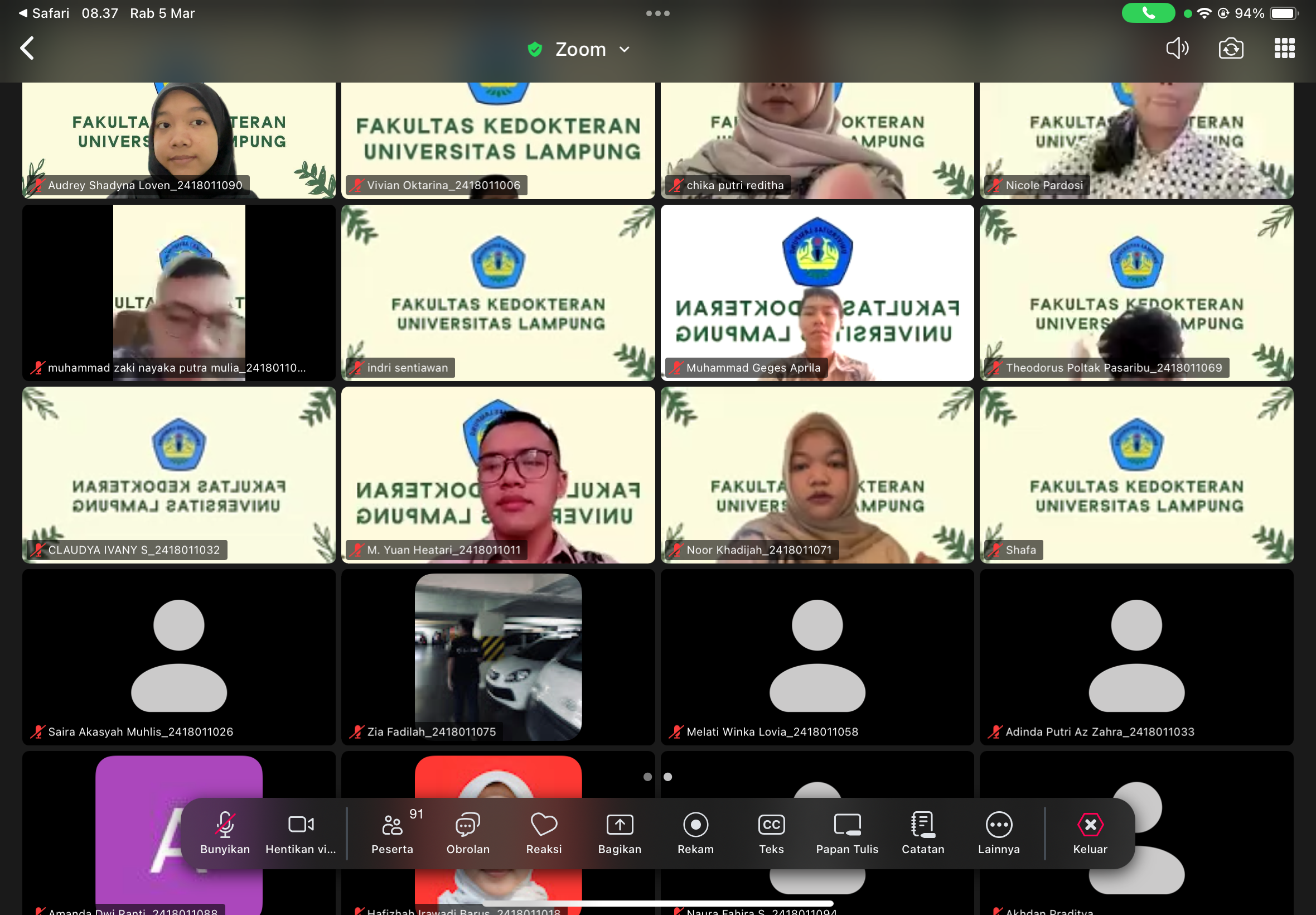Select Noor Khadijah video tile

click(817, 475)
